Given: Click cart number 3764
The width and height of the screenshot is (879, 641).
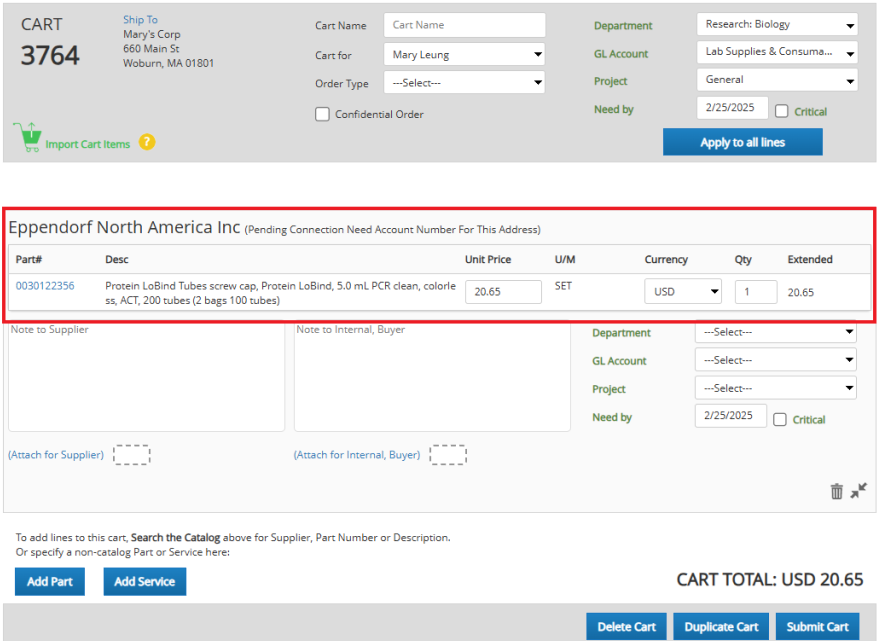Looking at the screenshot, I should [50, 56].
